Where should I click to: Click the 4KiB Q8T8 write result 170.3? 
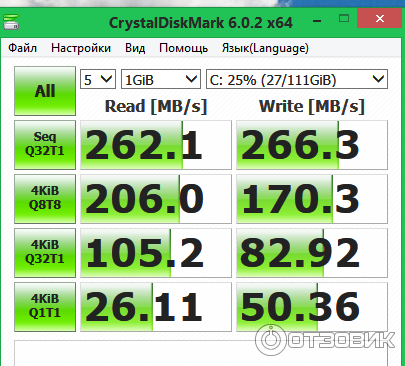pos(312,199)
